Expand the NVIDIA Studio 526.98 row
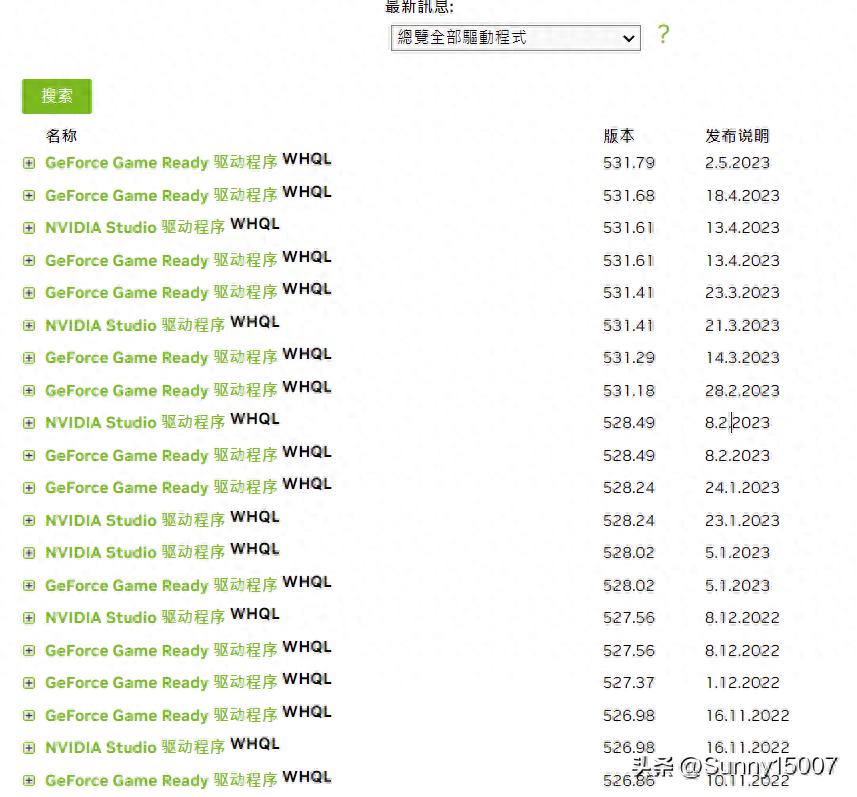Screen dimensions: 857x797 click(x=29, y=748)
